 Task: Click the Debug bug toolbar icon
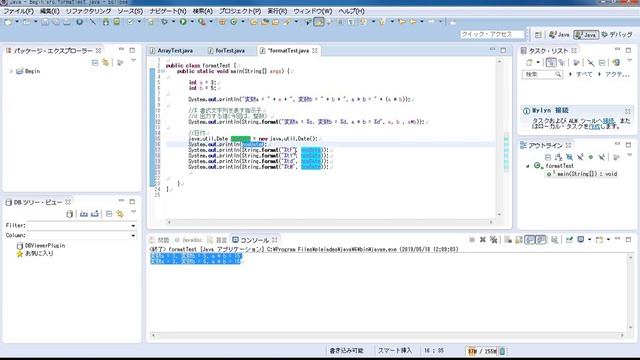[164, 22]
